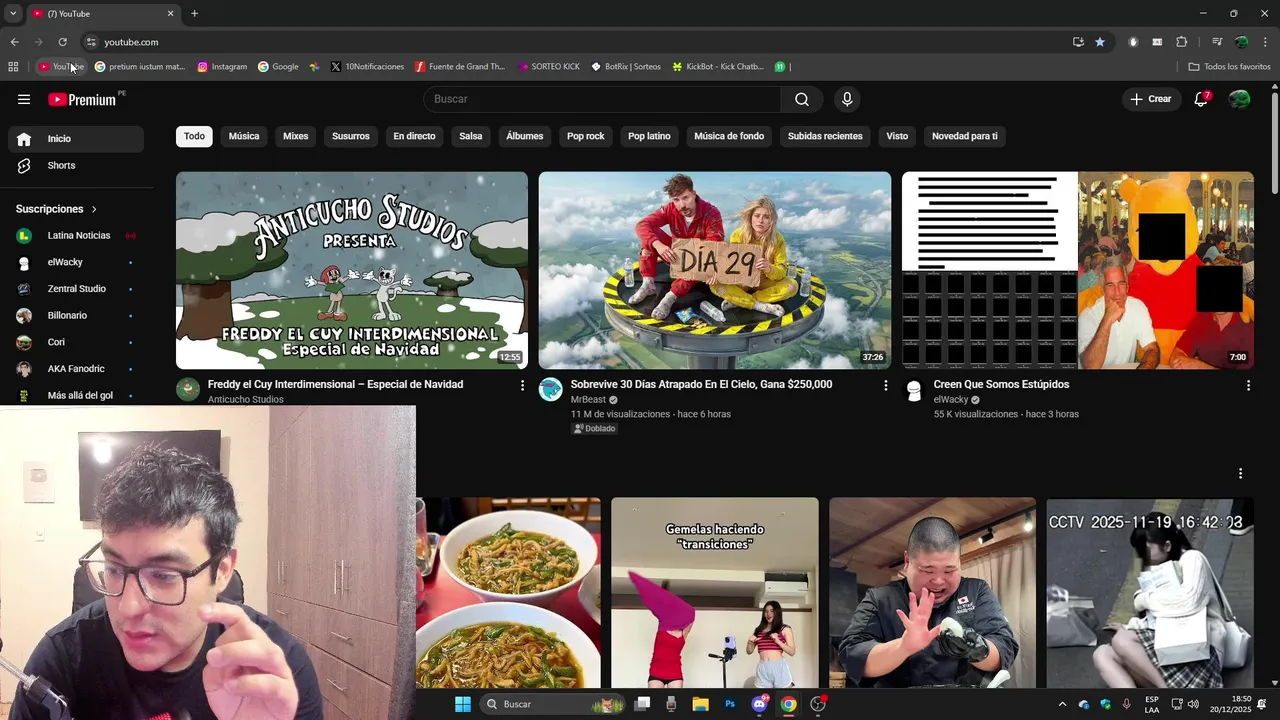Image resolution: width=1280 pixels, height=720 pixels.
Task: Open the notifications bell
Action: click(x=1201, y=99)
